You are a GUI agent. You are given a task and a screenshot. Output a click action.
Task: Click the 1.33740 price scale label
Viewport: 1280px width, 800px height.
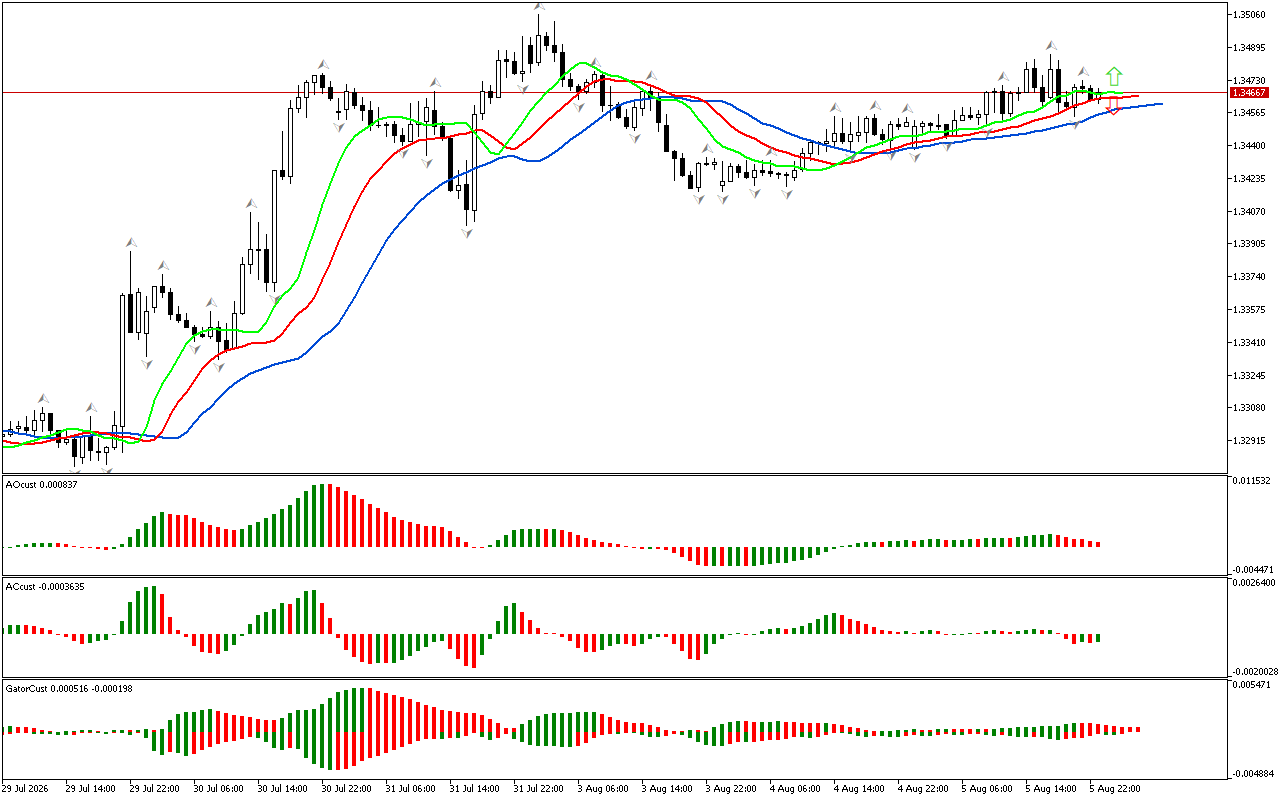click(1251, 277)
